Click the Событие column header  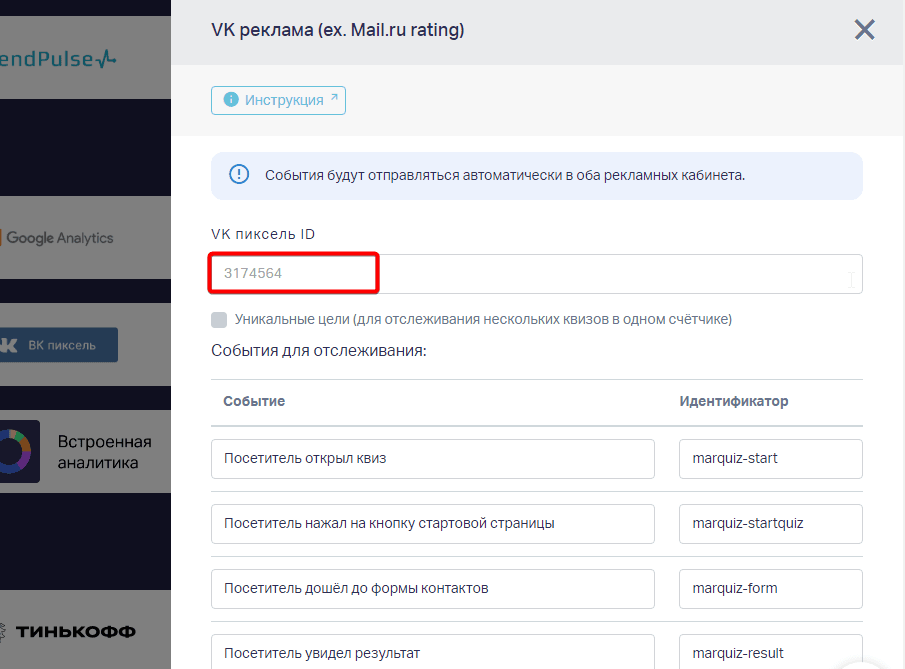(x=254, y=401)
